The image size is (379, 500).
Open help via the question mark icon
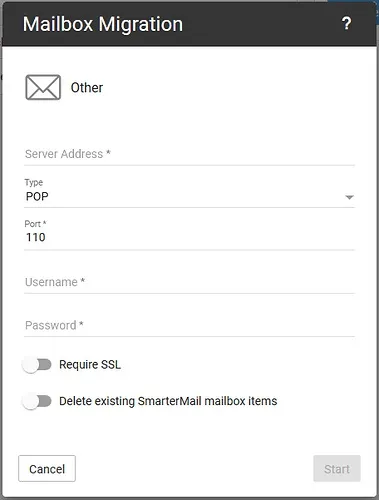click(346, 24)
